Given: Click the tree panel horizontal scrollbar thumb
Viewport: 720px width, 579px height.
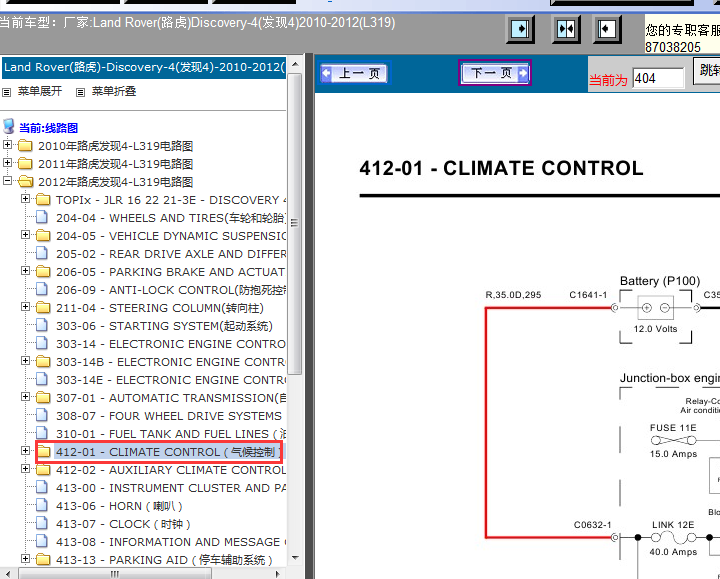Looking at the screenshot, I should click(115, 573).
